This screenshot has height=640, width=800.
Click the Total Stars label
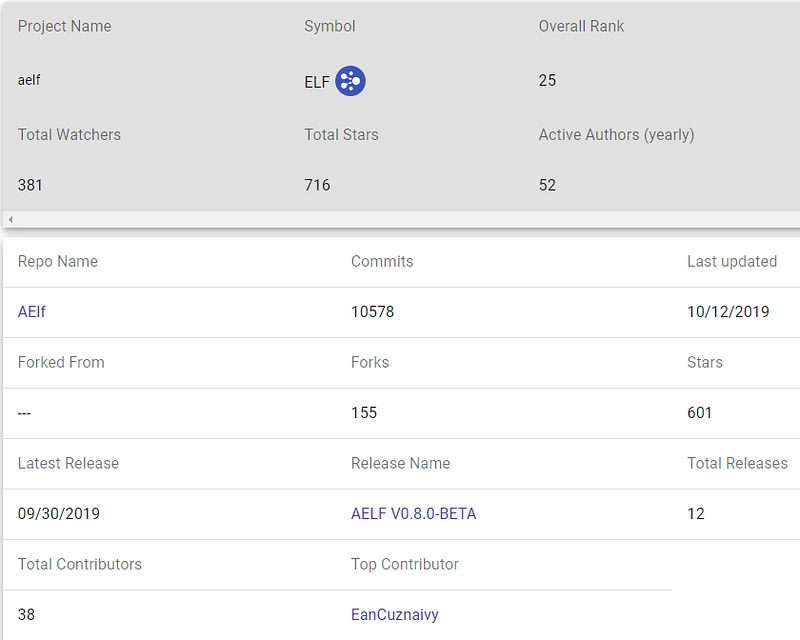[x=341, y=135]
